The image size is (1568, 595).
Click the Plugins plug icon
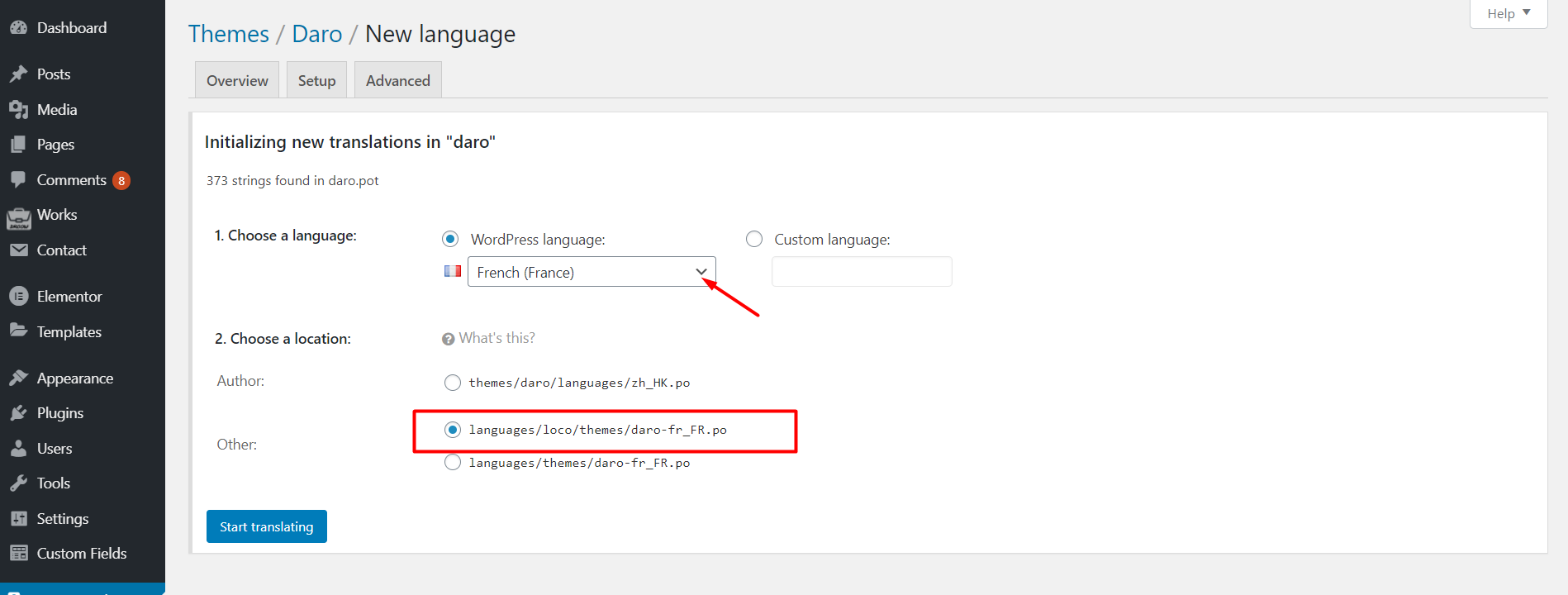(x=18, y=413)
